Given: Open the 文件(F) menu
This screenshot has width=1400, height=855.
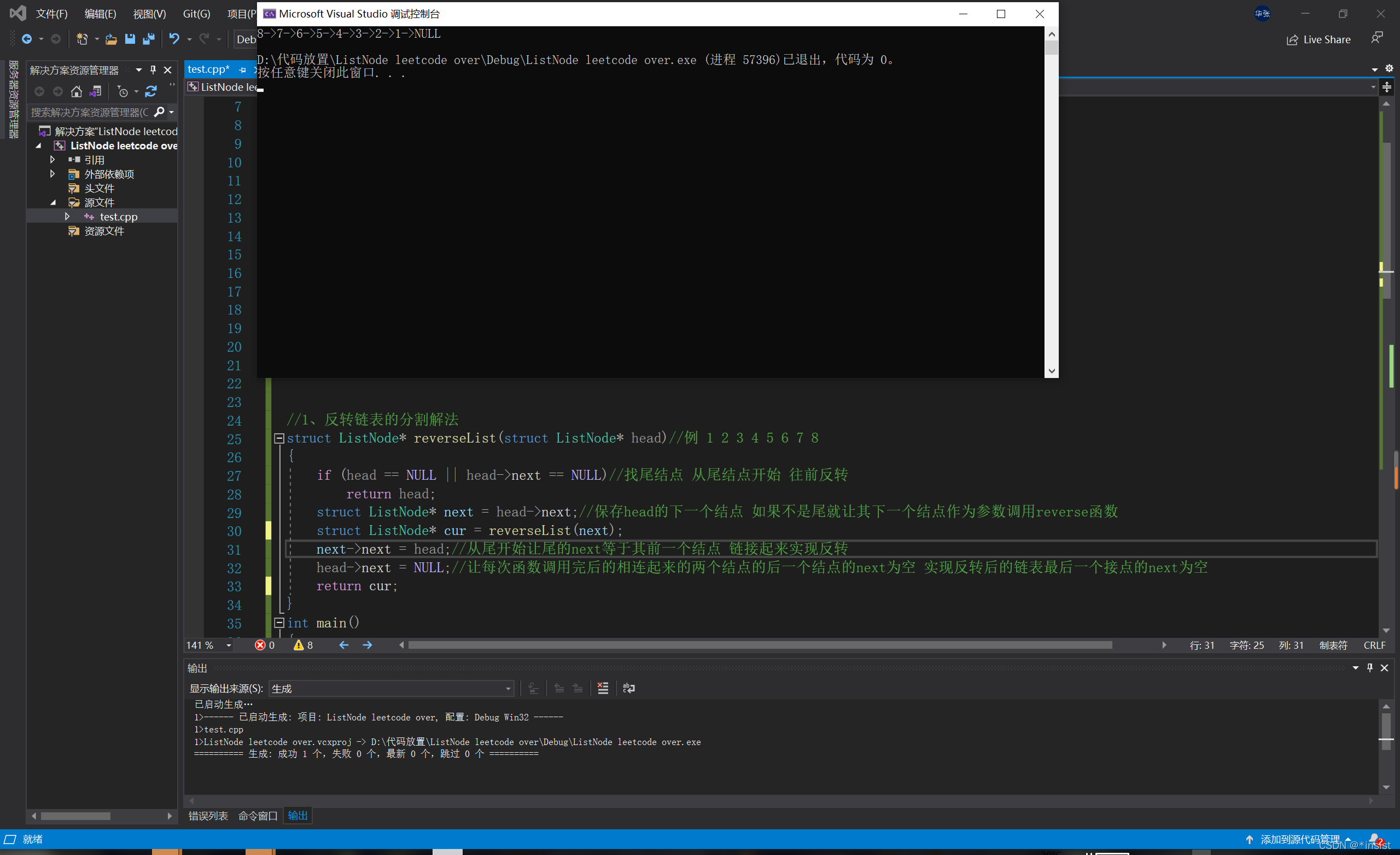Looking at the screenshot, I should click(52, 14).
